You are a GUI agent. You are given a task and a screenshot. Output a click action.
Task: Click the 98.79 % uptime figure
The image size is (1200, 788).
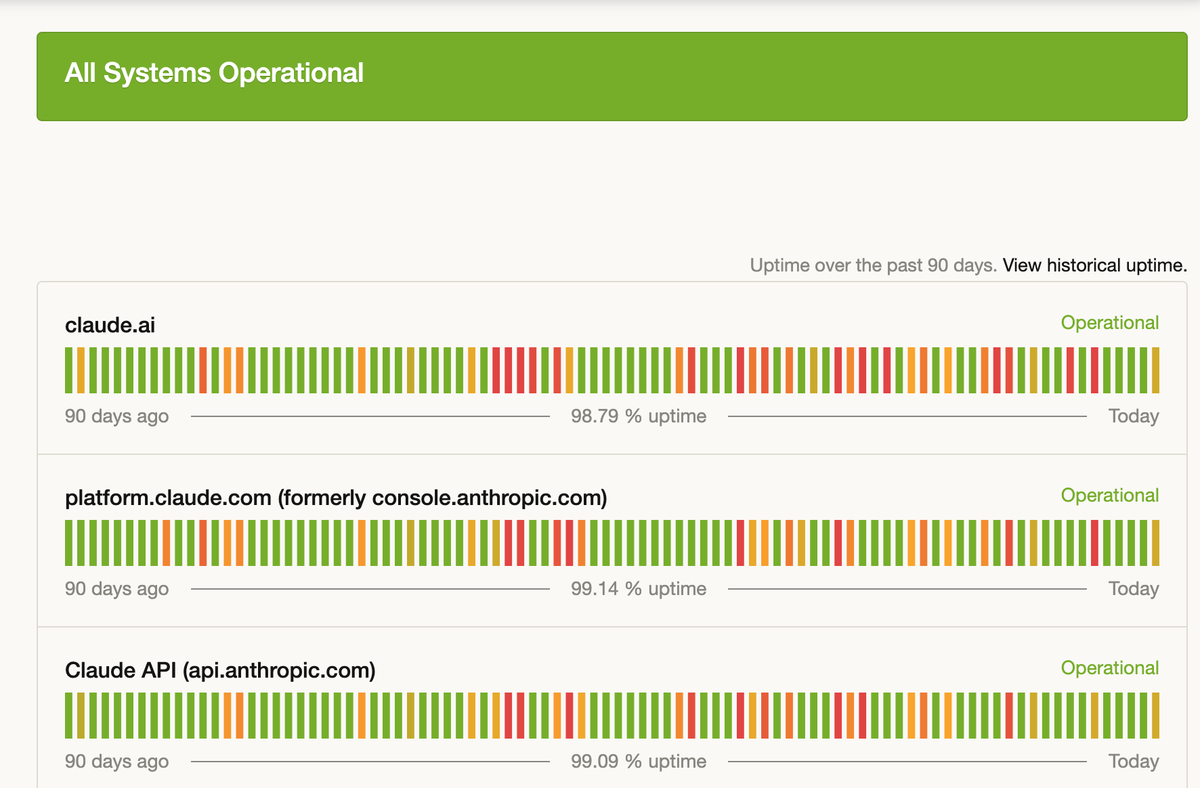[x=638, y=416]
